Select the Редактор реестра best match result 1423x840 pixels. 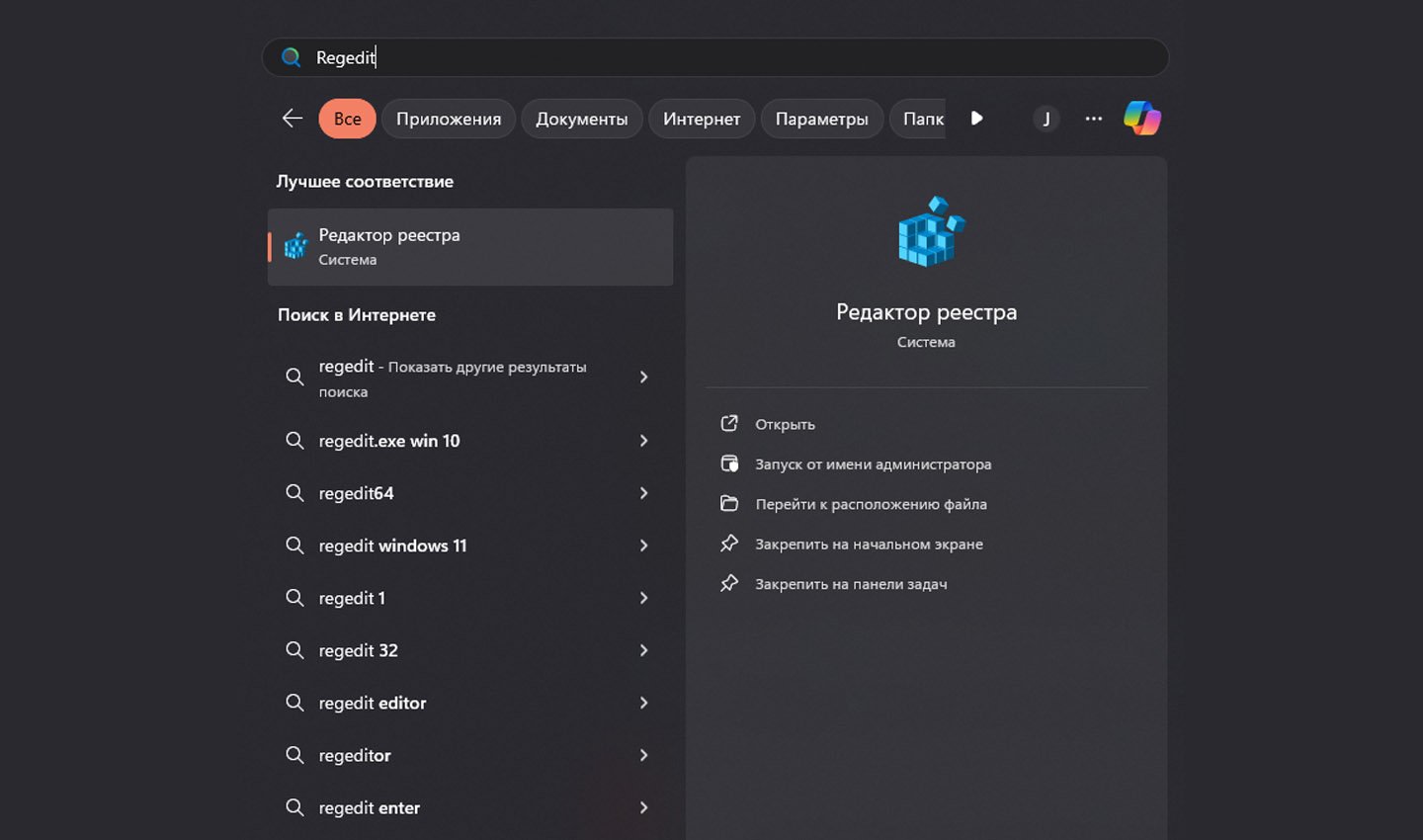pyautogui.click(x=470, y=247)
